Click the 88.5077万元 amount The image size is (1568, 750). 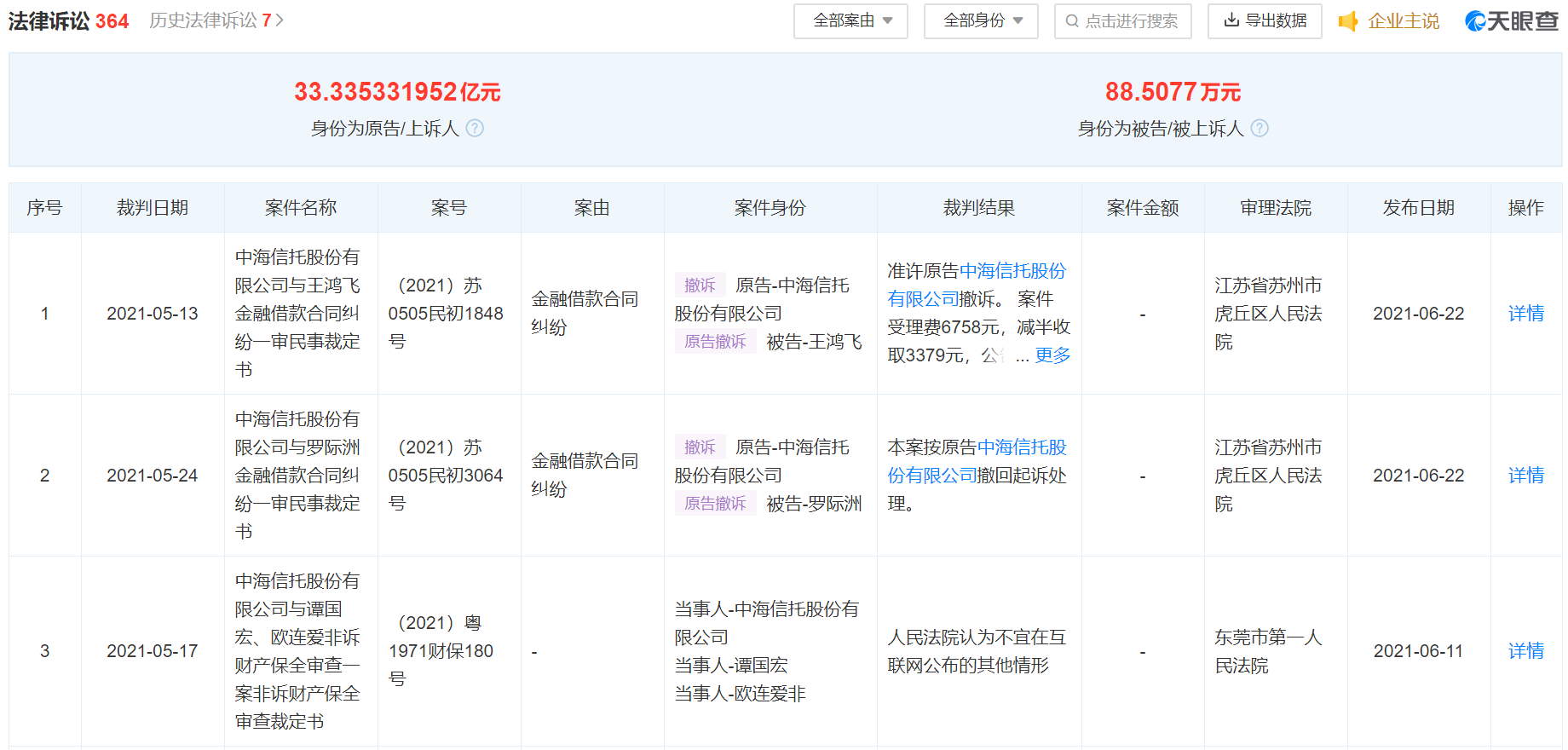[1173, 92]
